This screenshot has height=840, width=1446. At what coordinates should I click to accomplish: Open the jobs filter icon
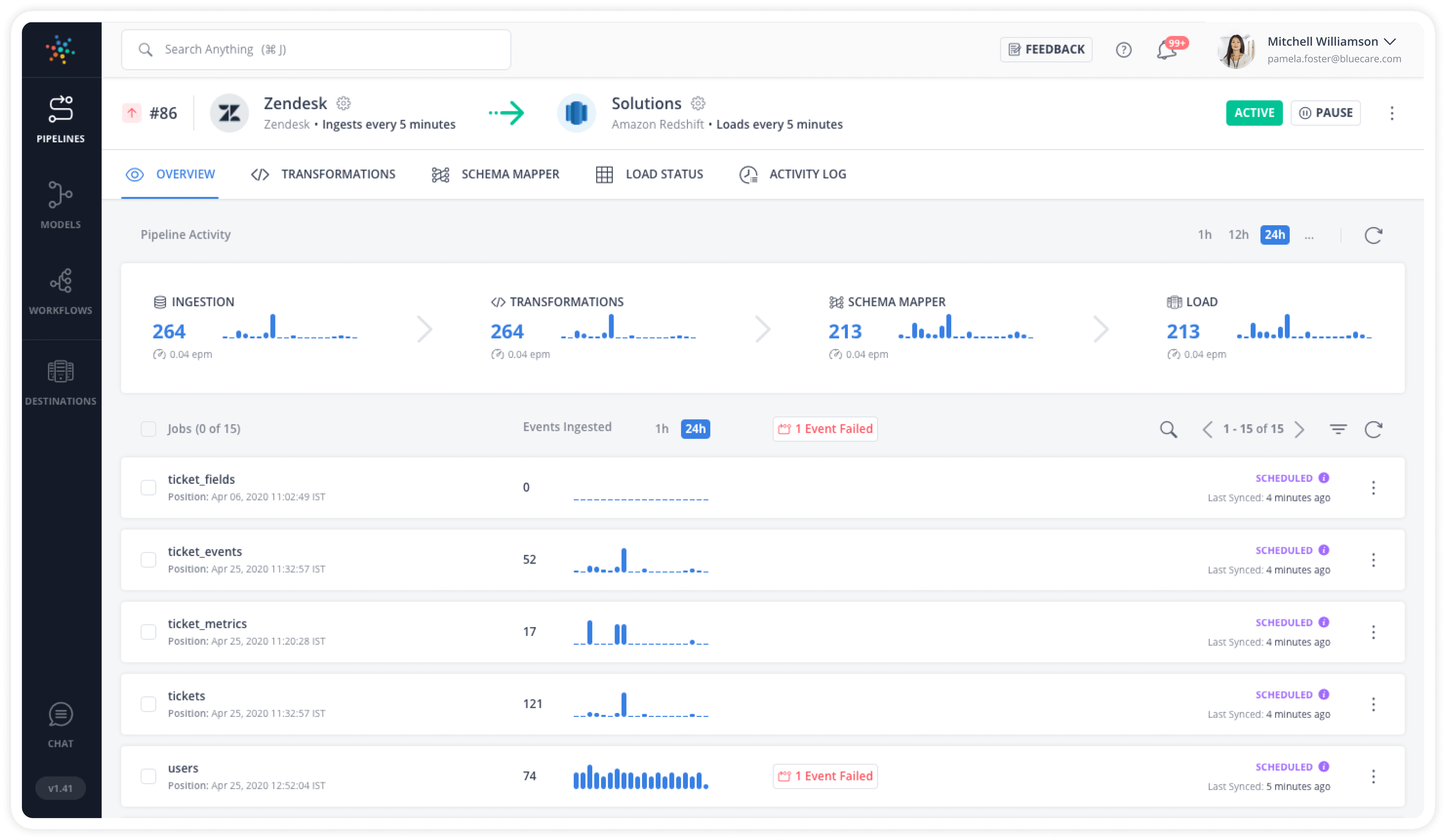click(x=1338, y=429)
